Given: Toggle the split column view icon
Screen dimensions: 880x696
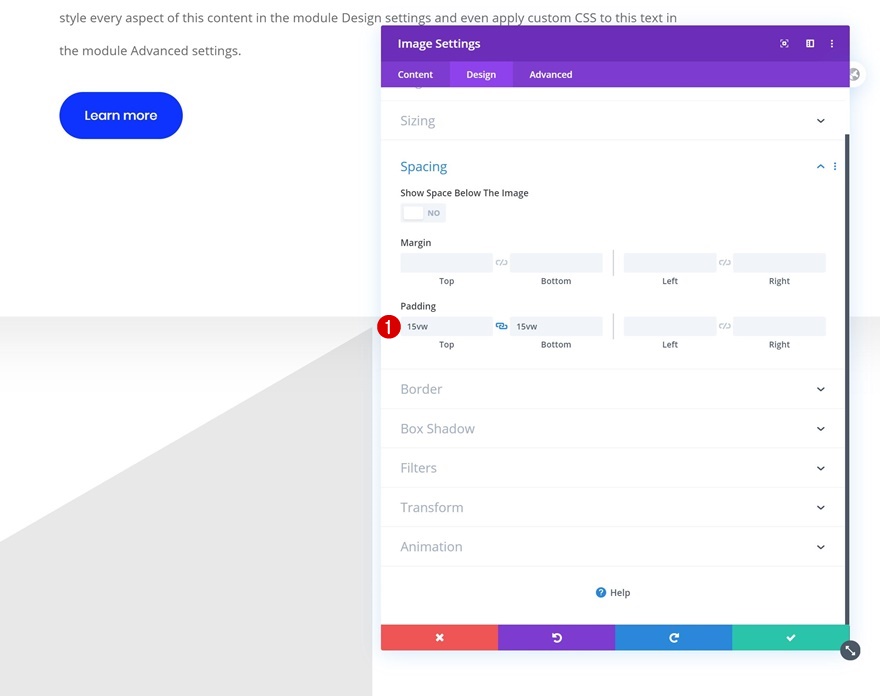Looking at the screenshot, I should click(810, 43).
